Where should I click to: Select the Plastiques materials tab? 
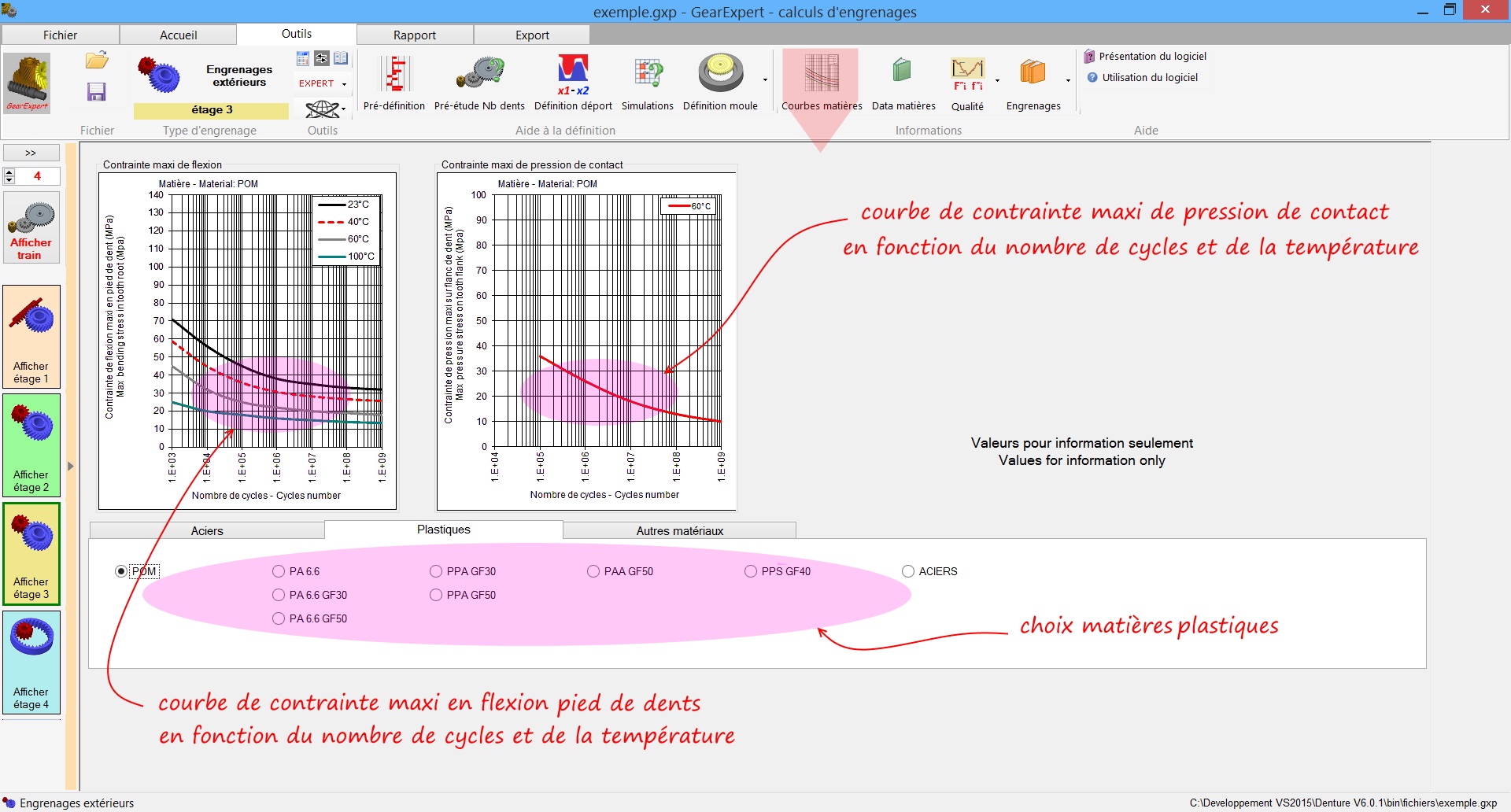click(x=444, y=530)
